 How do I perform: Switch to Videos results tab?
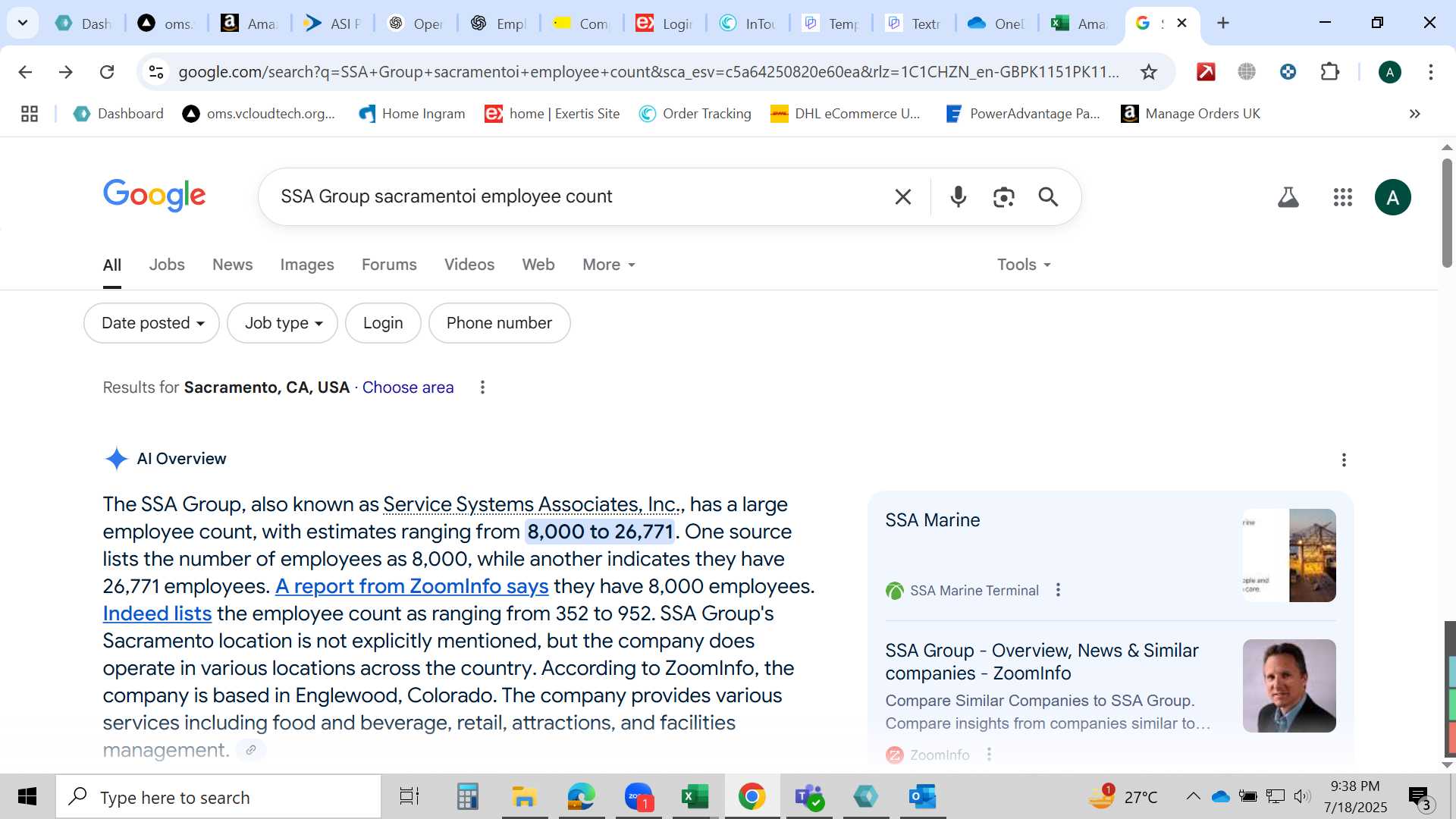pos(469,265)
